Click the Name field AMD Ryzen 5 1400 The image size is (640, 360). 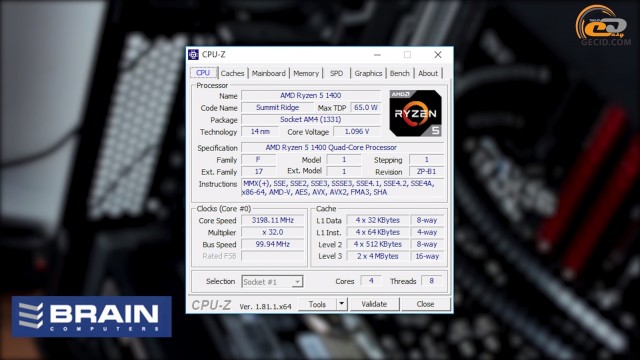[x=311, y=95]
